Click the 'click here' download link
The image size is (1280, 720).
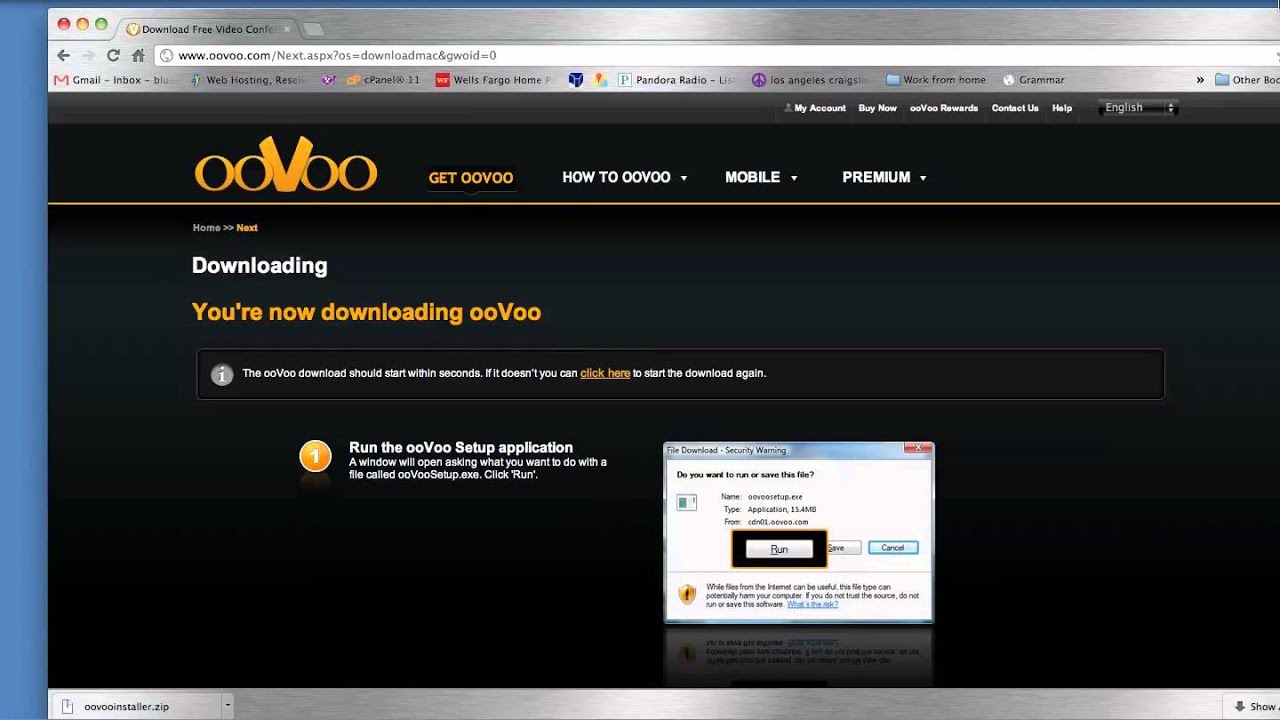pos(605,373)
